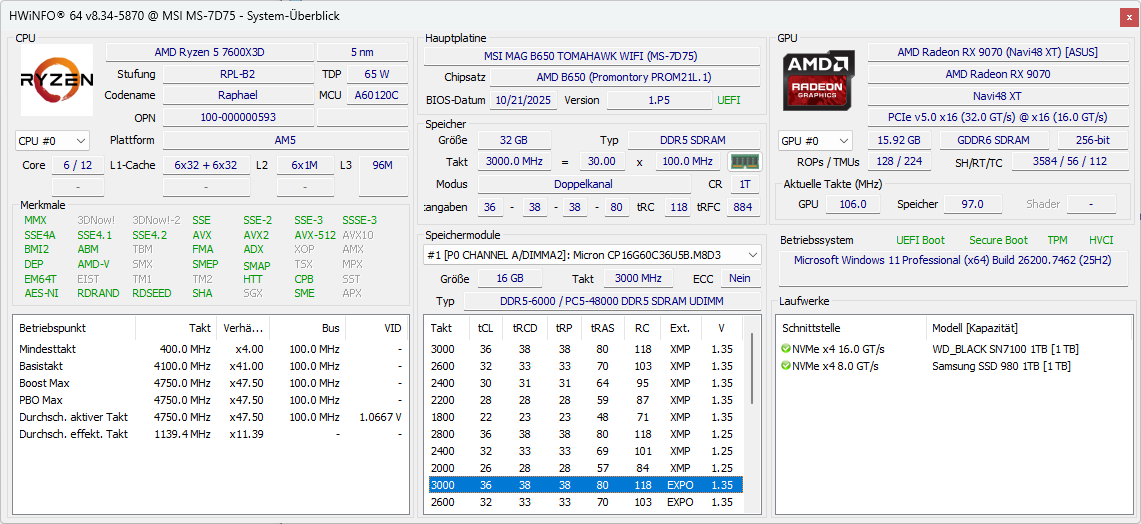
Task: Click the AES-NI feature label
Action: [x=41, y=293]
